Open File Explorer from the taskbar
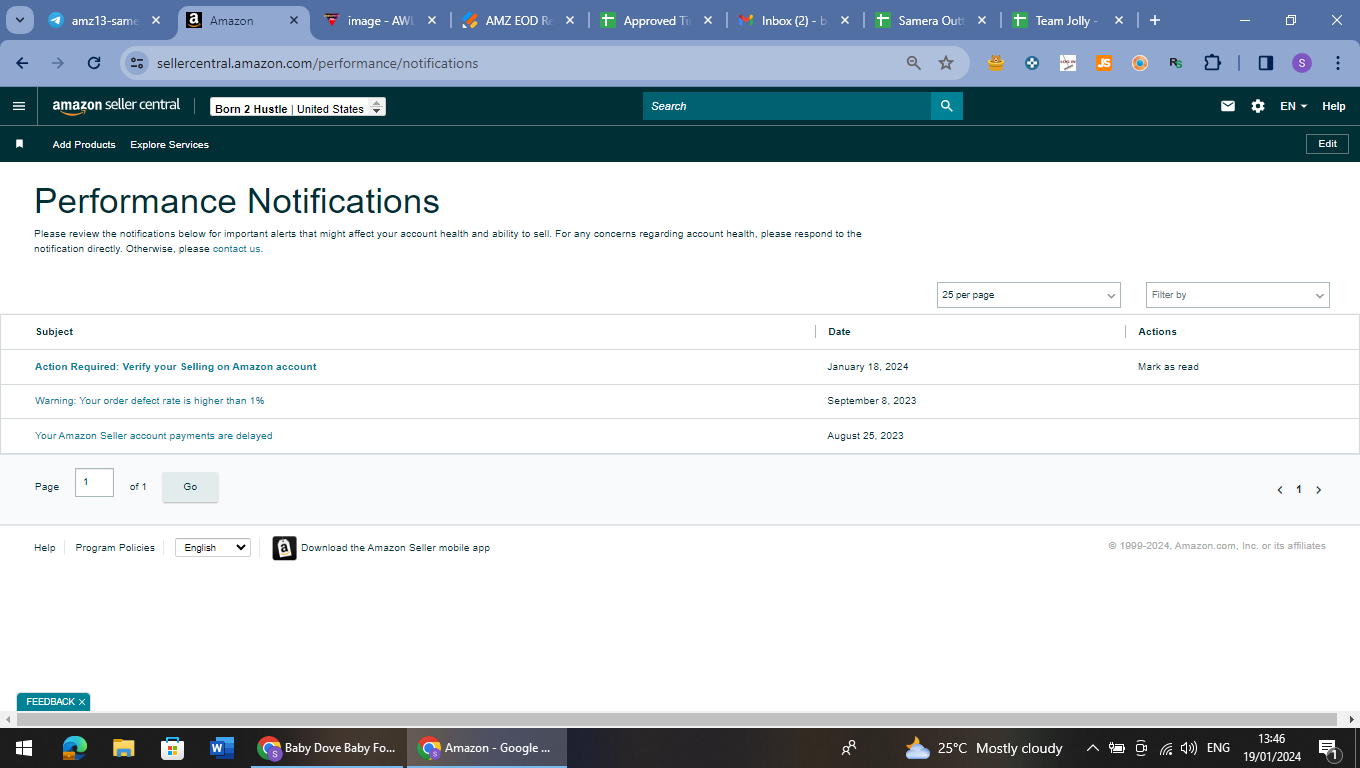1360x768 pixels. click(x=124, y=748)
